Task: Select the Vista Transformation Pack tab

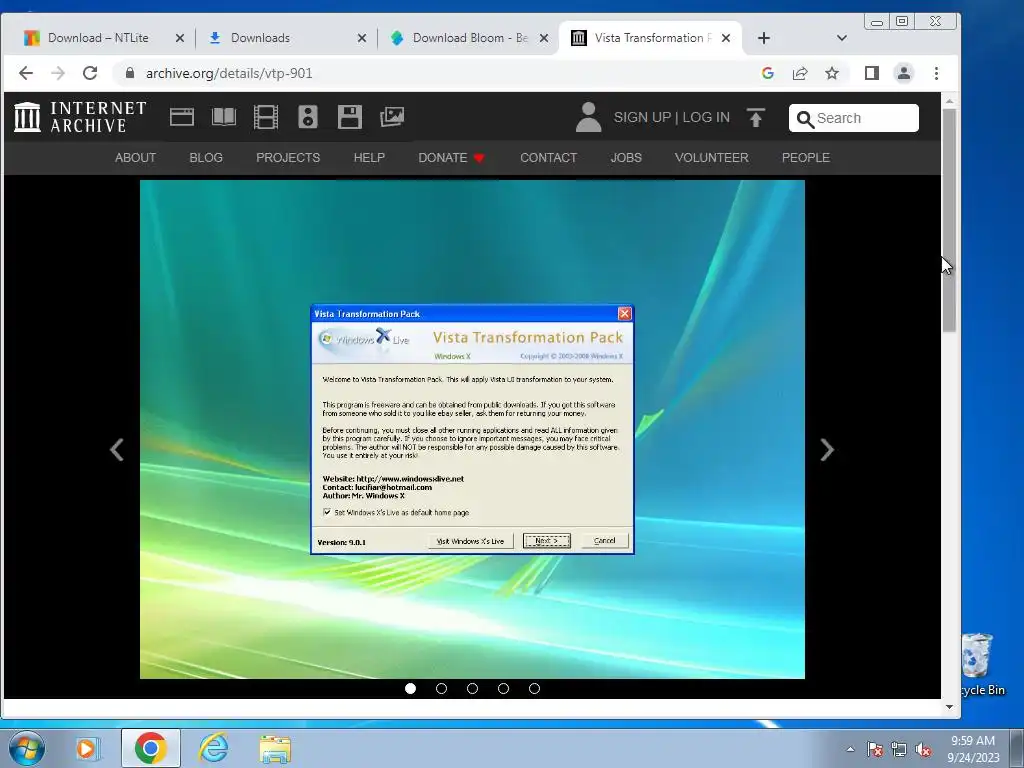Action: tap(652, 38)
